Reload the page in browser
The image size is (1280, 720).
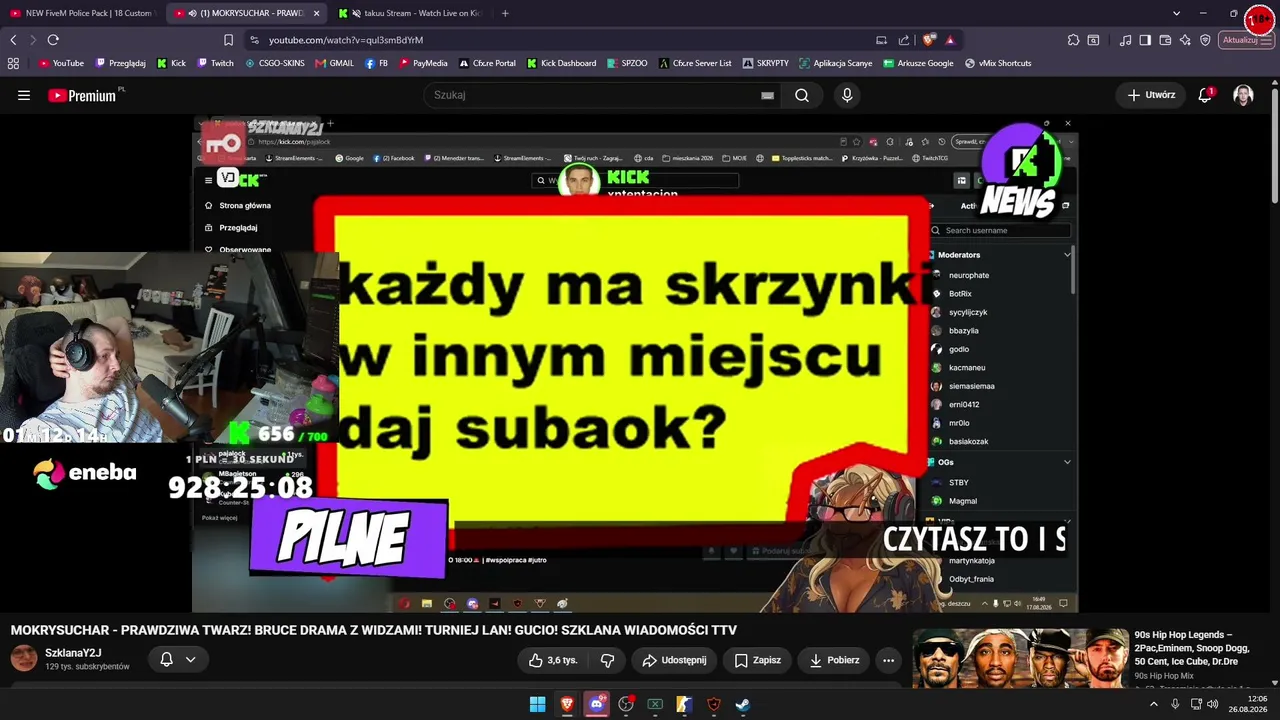click(x=53, y=40)
